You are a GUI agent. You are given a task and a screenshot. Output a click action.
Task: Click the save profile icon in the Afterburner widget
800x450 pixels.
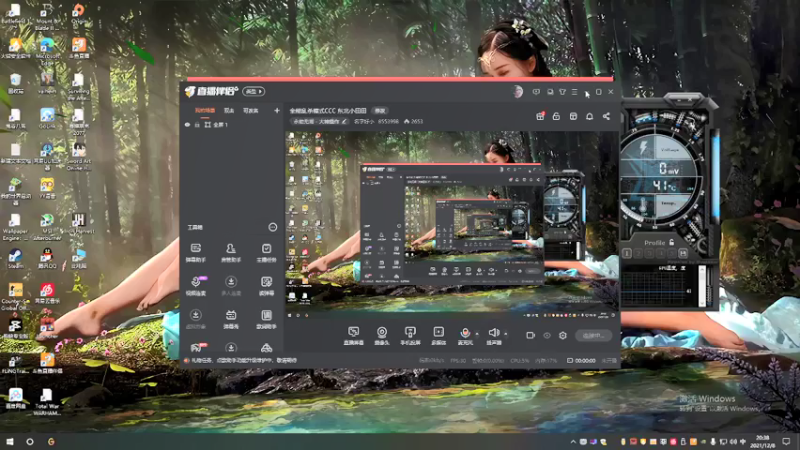click(x=683, y=253)
